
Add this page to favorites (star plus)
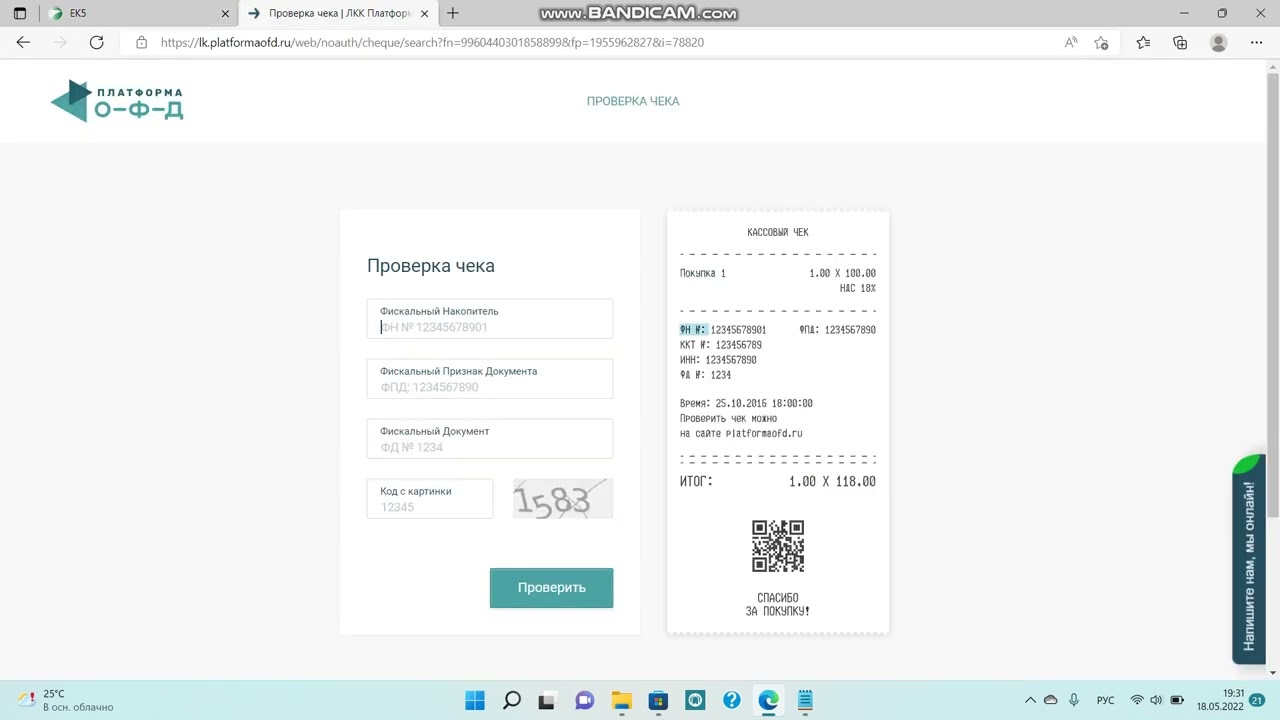coord(1102,43)
